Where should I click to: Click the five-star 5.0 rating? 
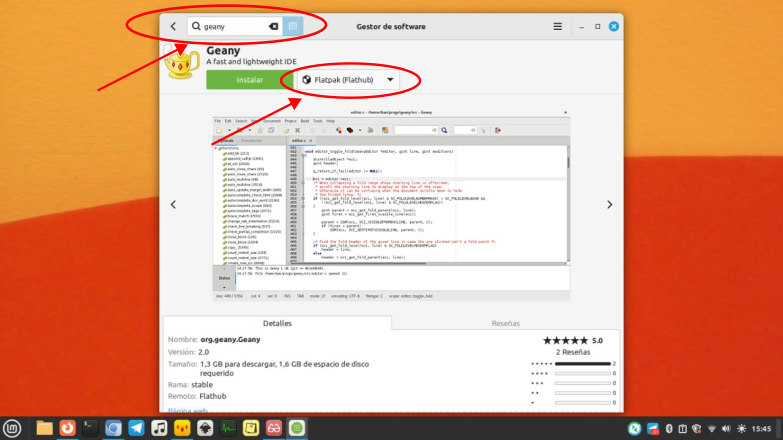[573, 341]
